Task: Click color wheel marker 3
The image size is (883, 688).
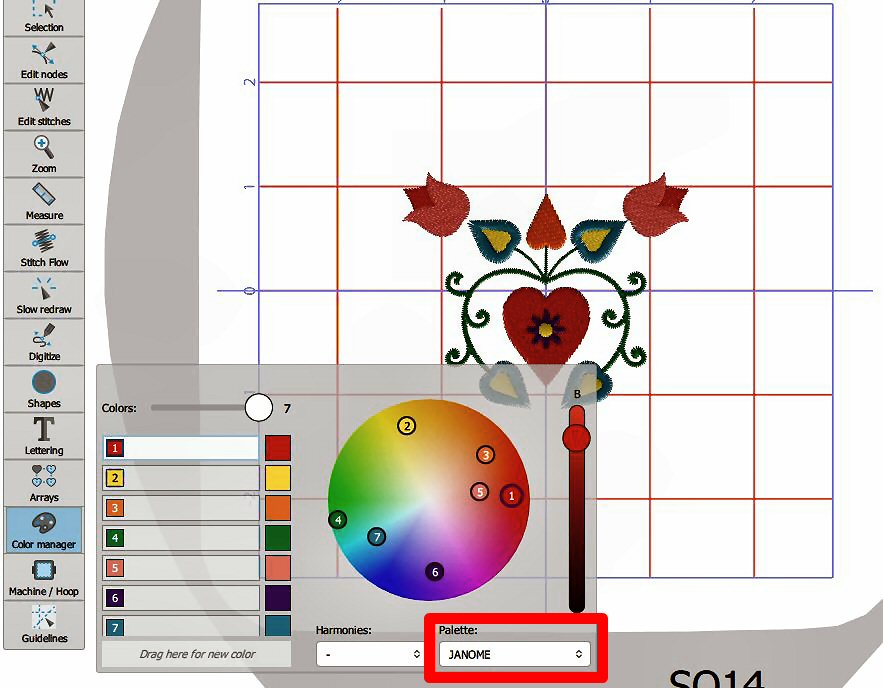Action: click(485, 454)
